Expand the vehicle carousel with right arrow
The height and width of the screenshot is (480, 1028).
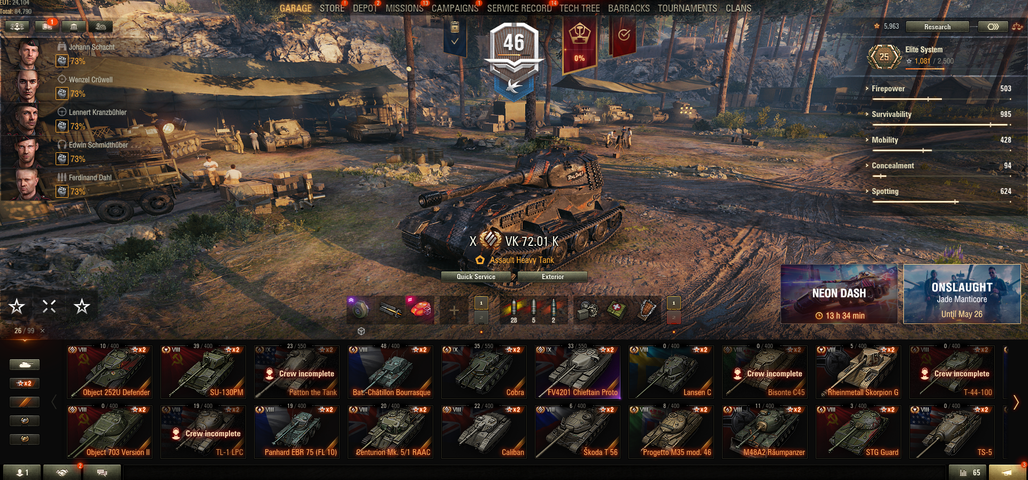point(1016,402)
